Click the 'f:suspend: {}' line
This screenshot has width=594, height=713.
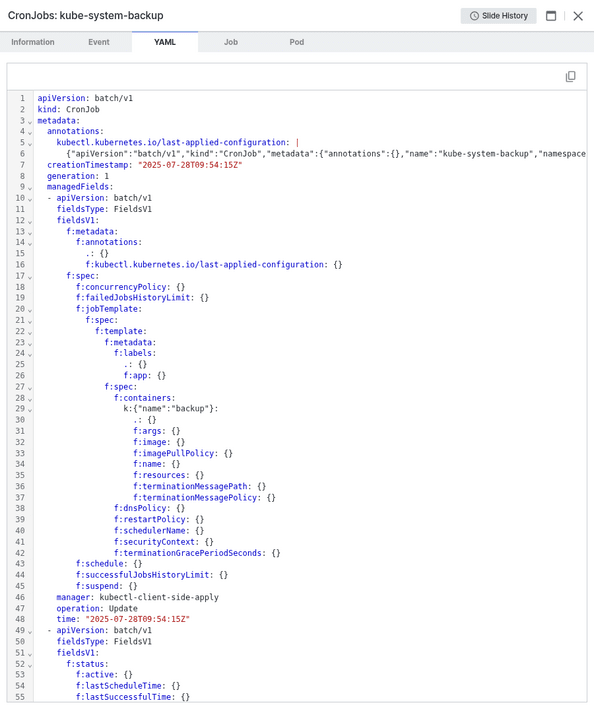[106, 586]
